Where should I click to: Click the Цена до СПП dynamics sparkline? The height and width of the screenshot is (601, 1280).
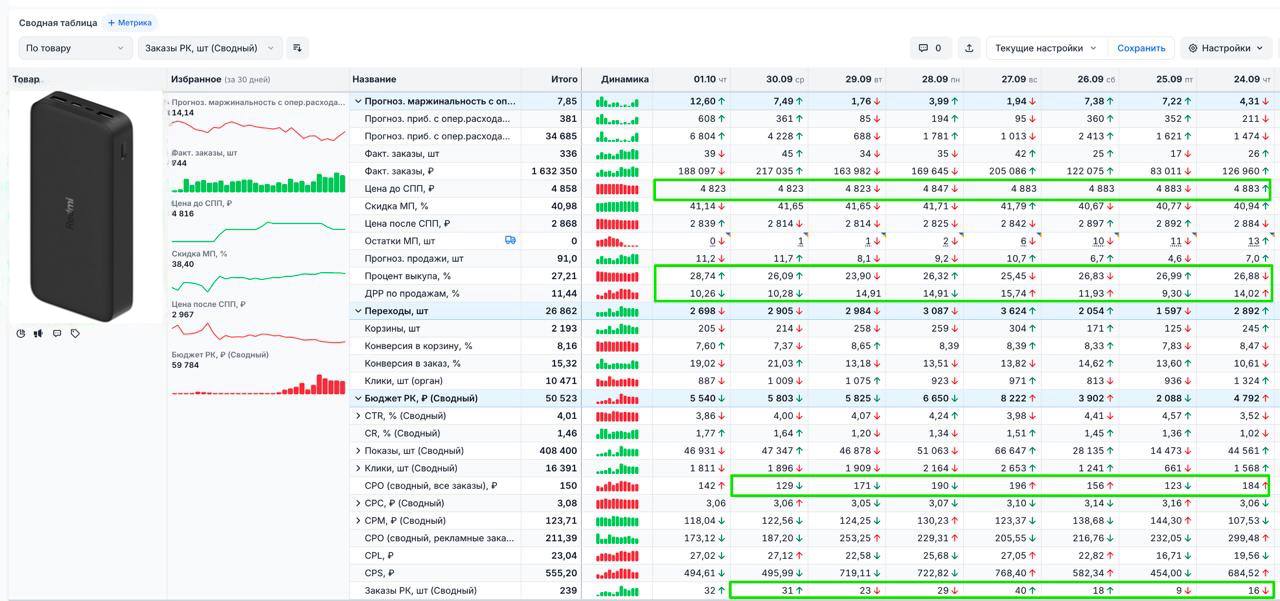pos(617,188)
